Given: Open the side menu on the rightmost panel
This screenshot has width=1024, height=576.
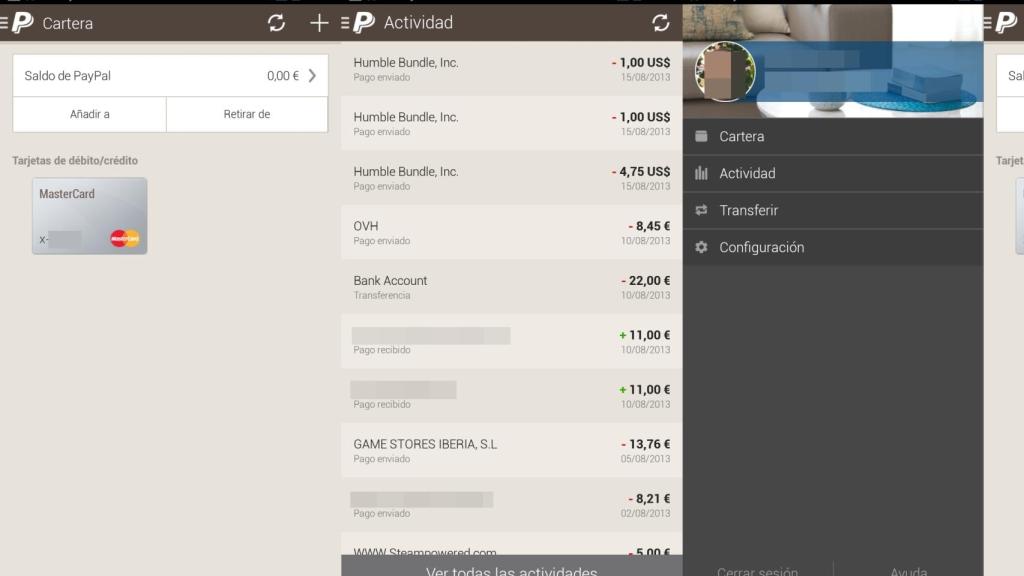Looking at the screenshot, I should [x=988, y=22].
